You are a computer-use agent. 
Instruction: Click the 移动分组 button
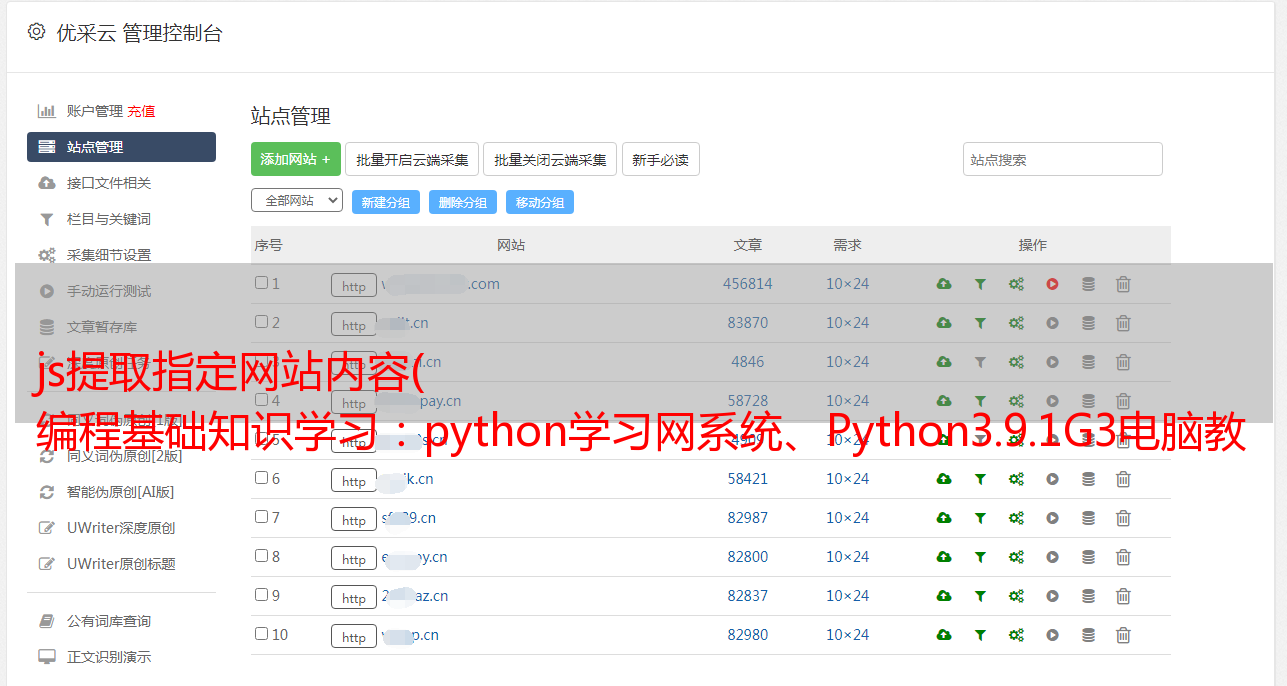click(x=540, y=202)
